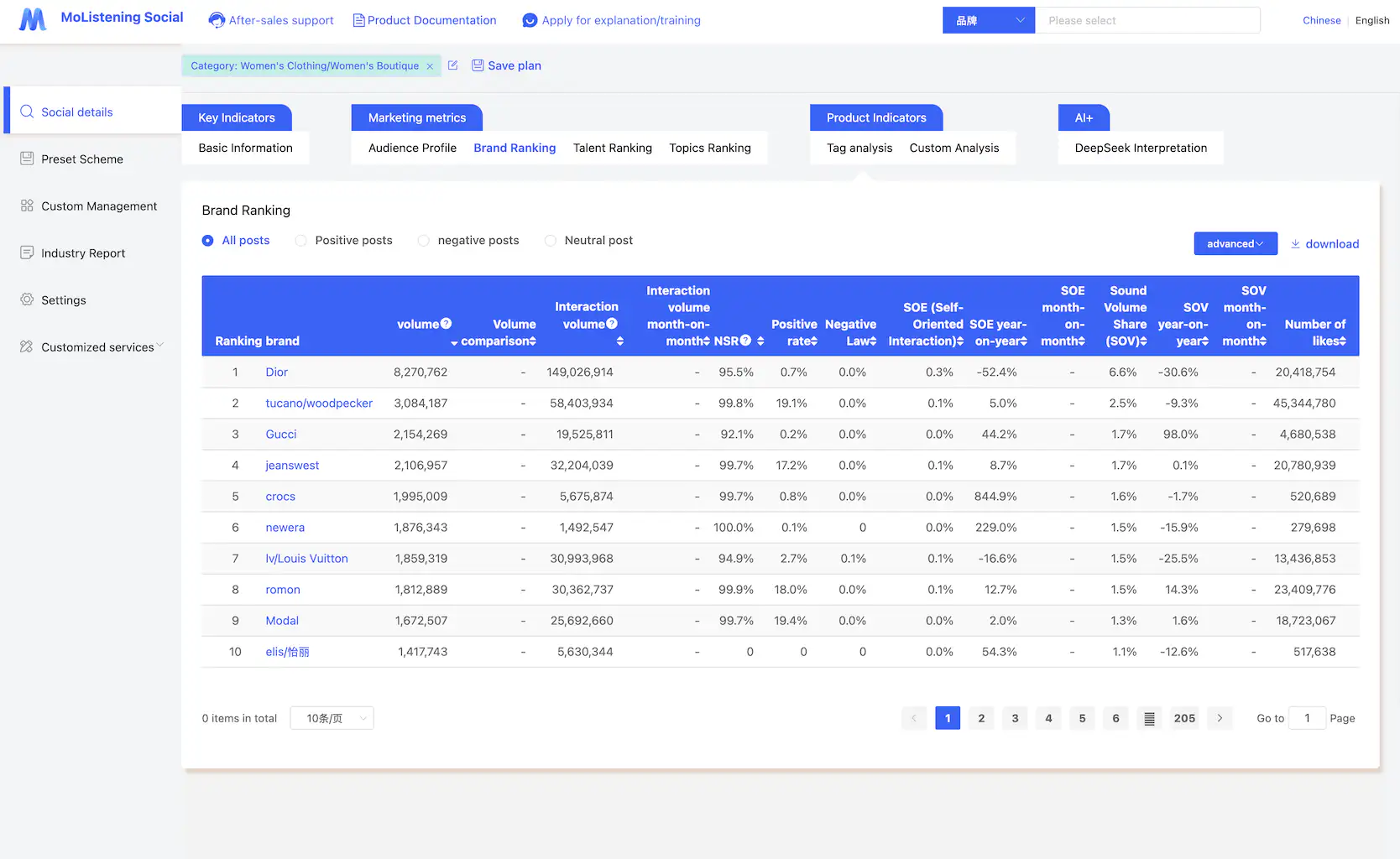Open the Tag analysis tab
This screenshot has width=1400, height=859.
tap(858, 148)
